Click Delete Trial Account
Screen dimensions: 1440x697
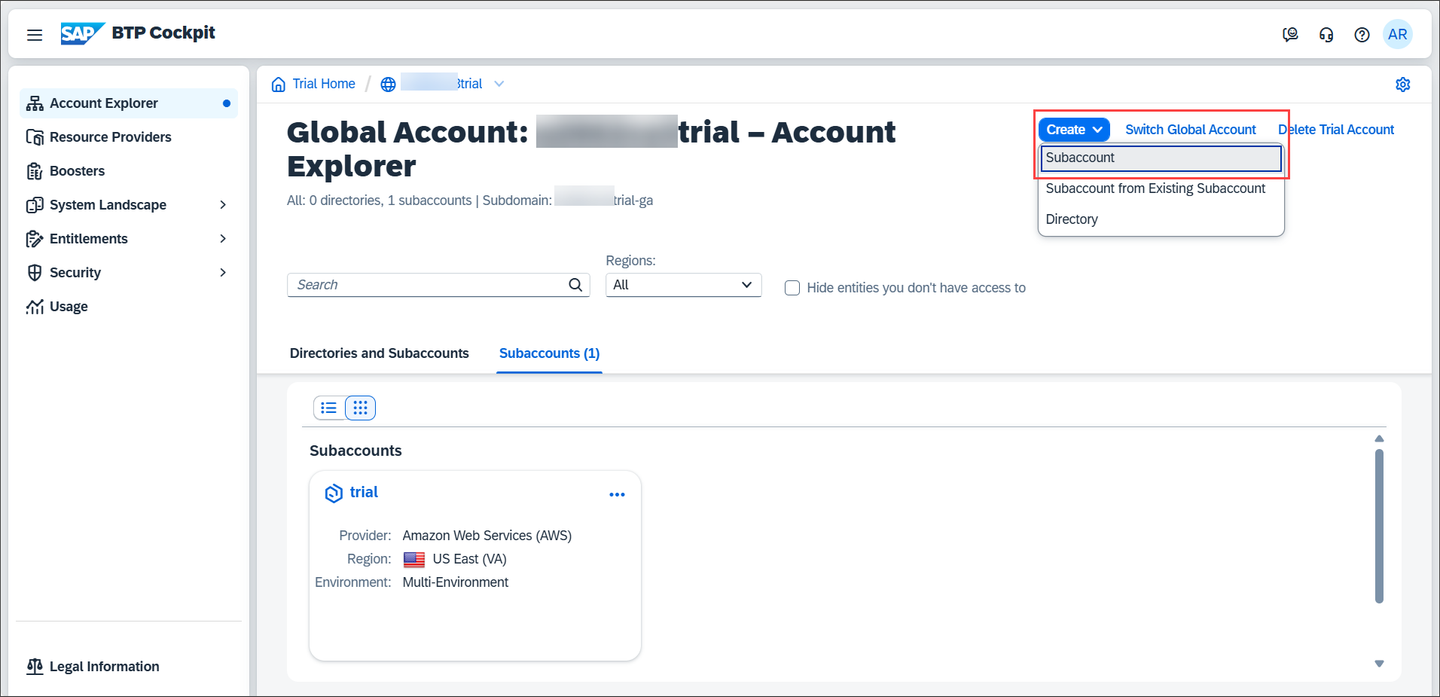click(x=1336, y=130)
